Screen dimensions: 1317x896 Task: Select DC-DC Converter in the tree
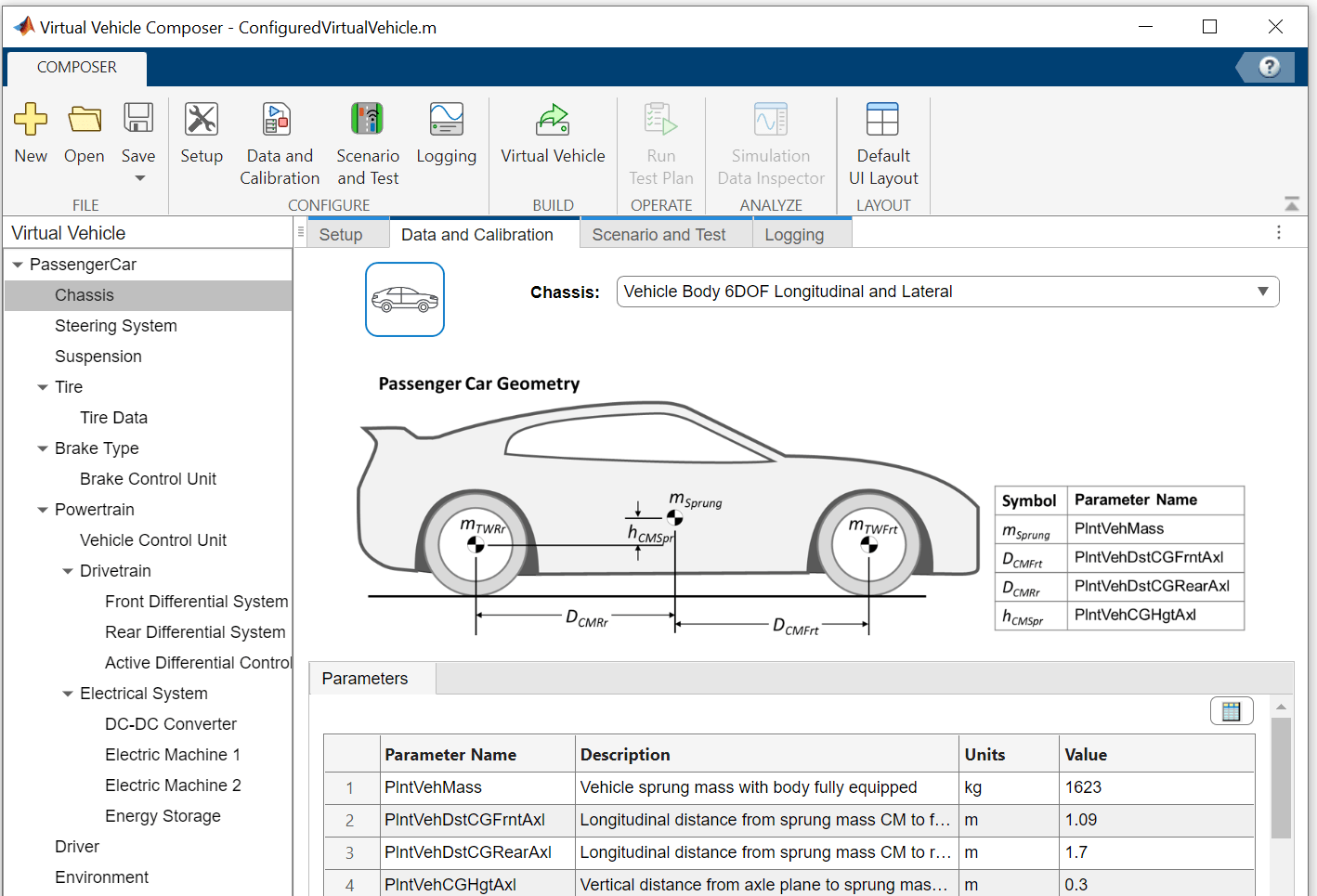point(171,724)
